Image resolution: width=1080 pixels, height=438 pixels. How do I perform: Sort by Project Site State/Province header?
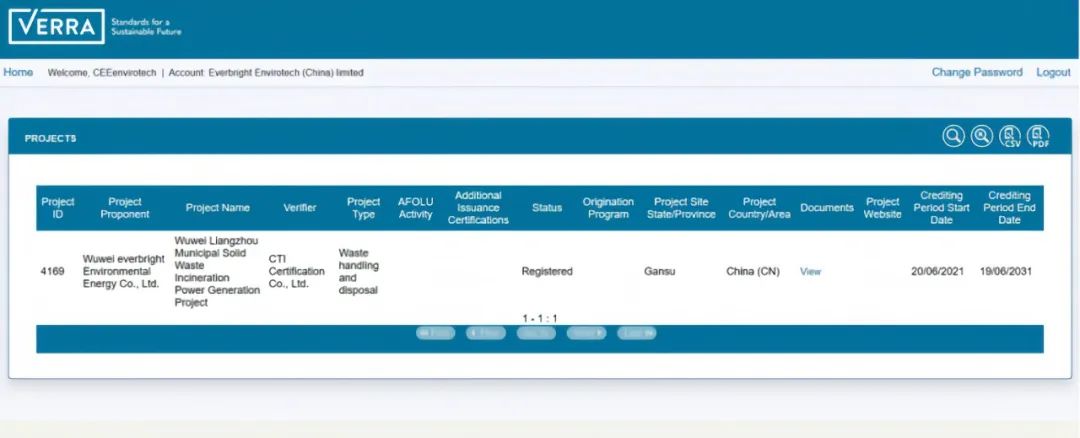tap(681, 208)
